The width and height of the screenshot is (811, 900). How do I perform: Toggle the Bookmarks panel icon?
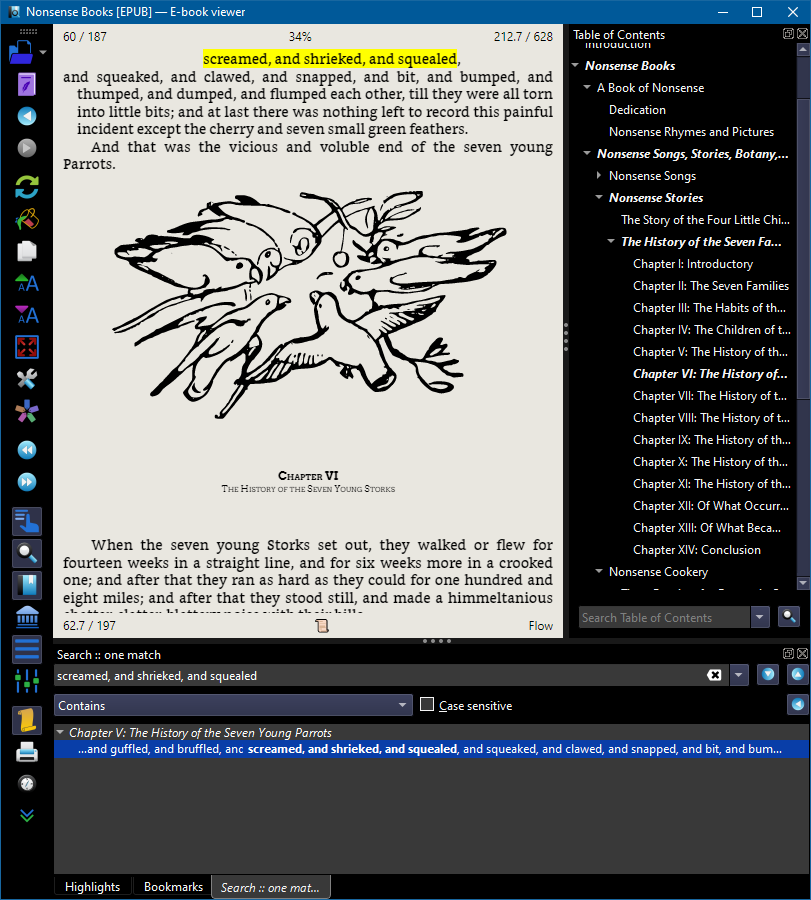click(26, 585)
